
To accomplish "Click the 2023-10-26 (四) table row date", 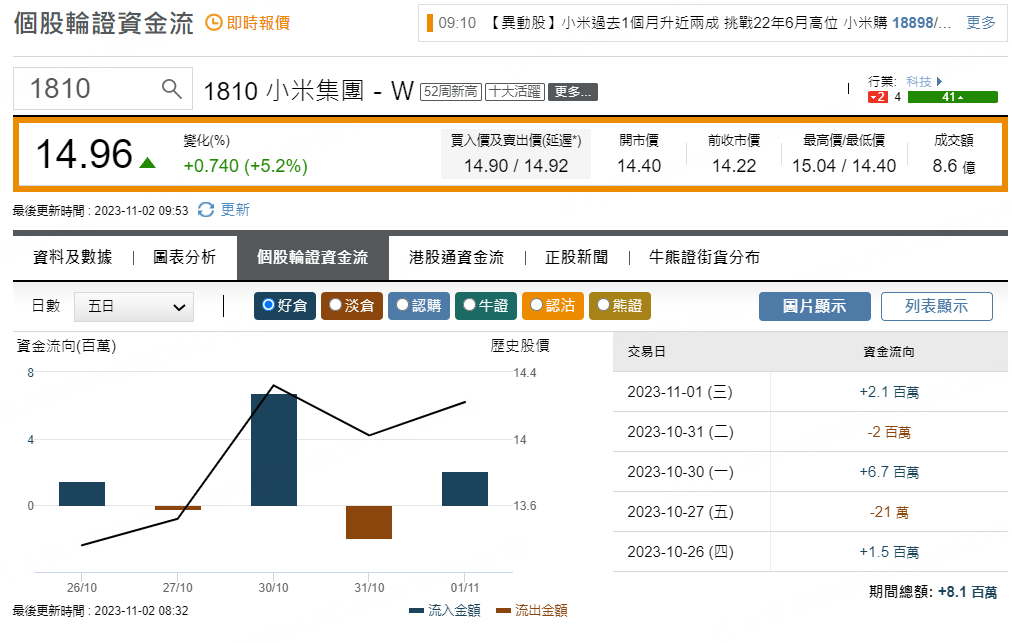I will point(680,552).
